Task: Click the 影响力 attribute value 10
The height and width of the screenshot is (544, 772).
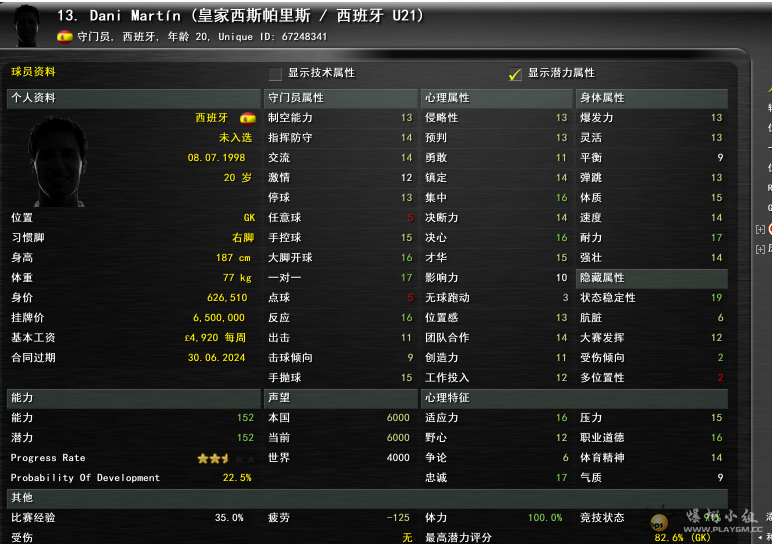Action: (x=562, y=278)
